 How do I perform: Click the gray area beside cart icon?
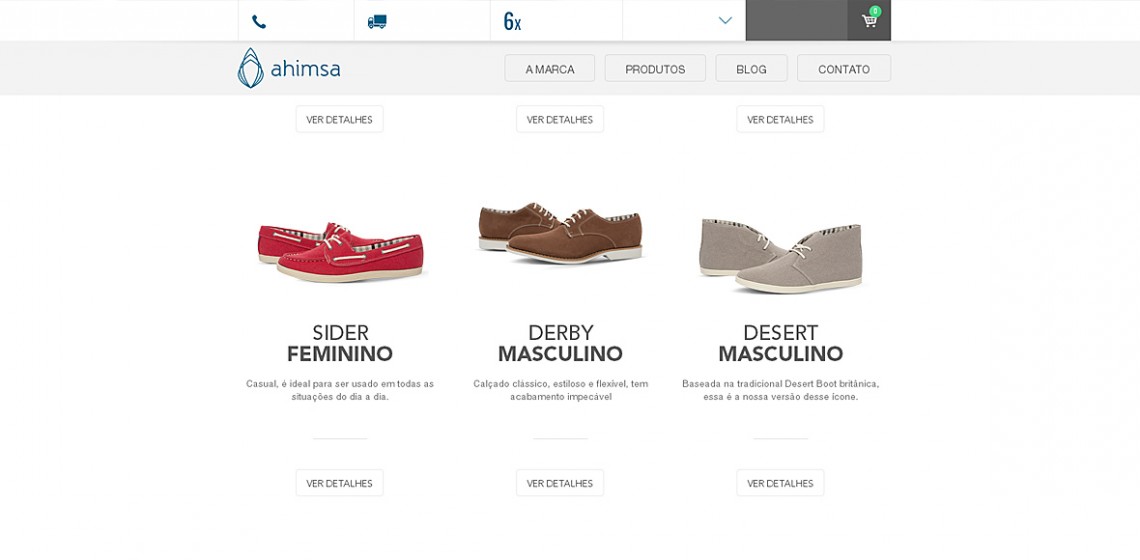click(x=796, y=20)
